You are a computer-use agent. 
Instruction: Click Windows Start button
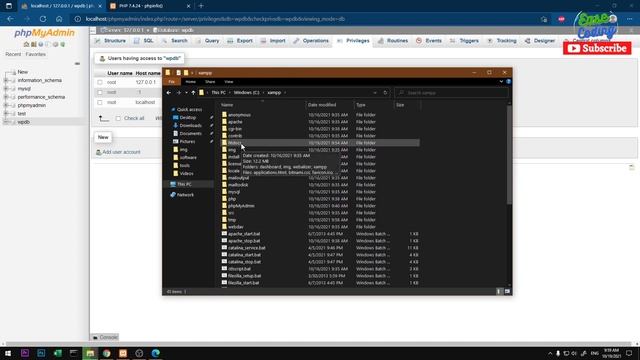[8, 353]
